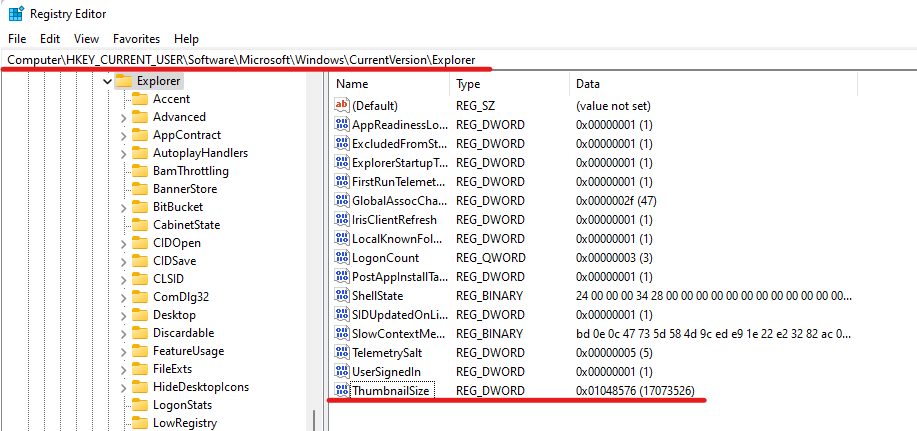The image size is (917, 431).
Task: Click the LogonCount value icon
Action: click(x=342, y=257)
